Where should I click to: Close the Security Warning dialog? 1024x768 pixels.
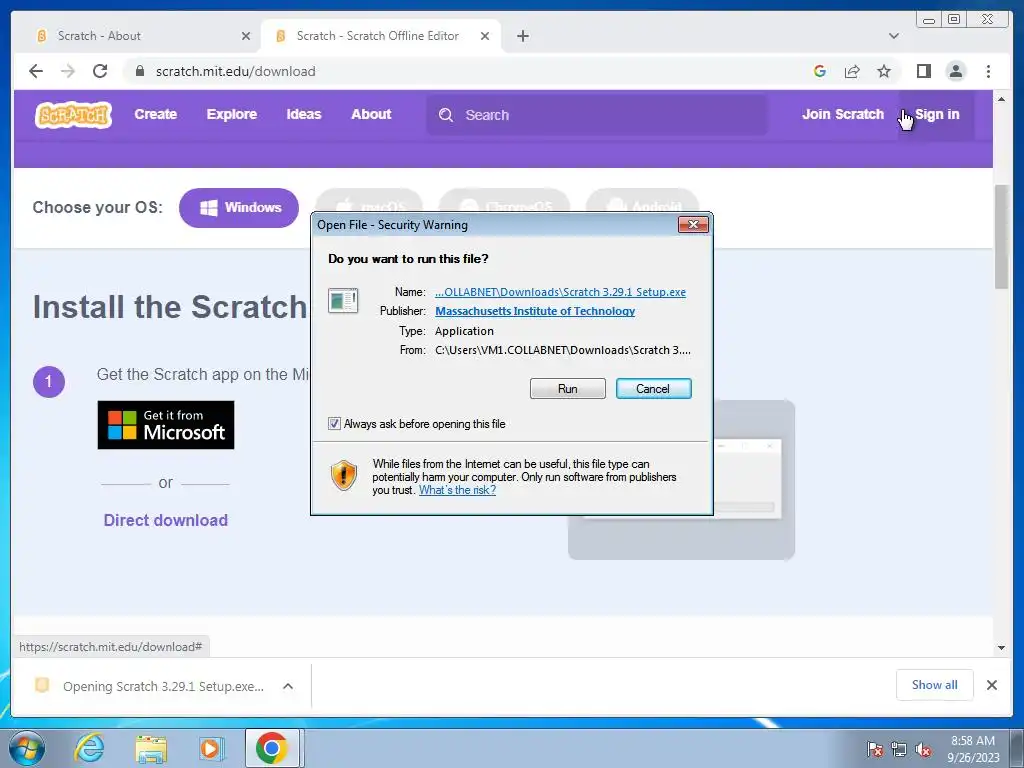693,225
